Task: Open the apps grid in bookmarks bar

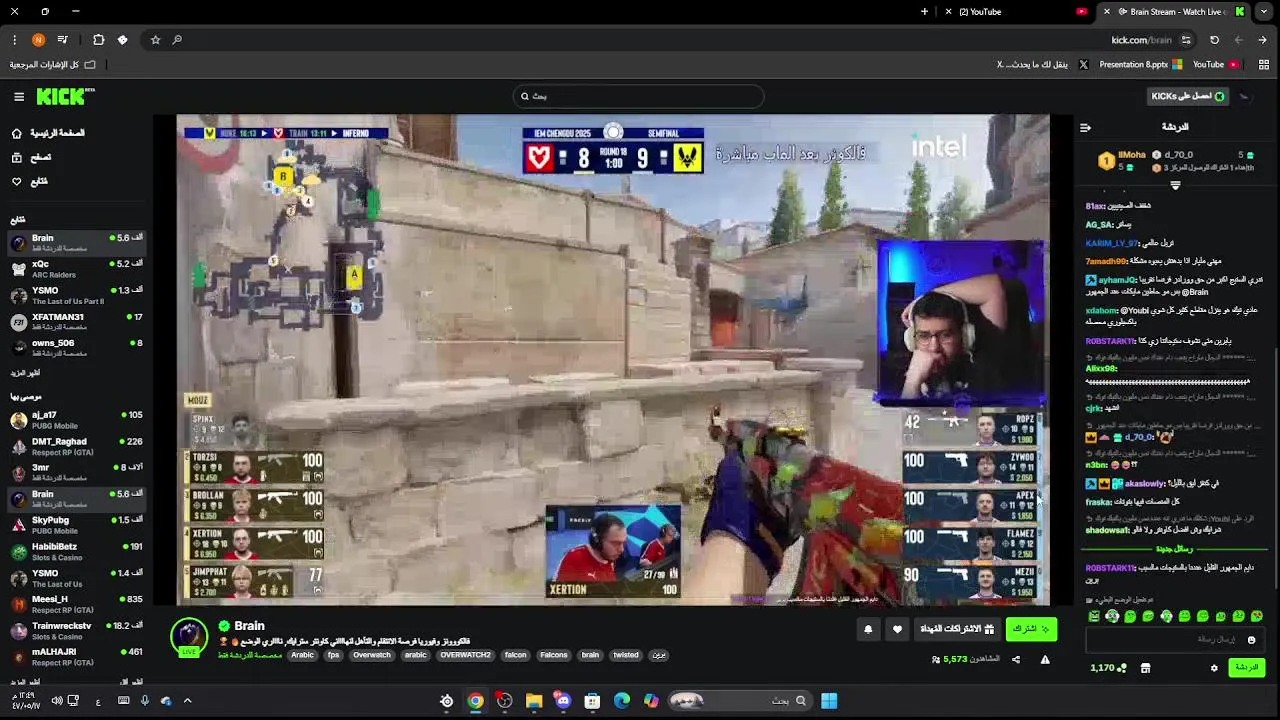Action: point(1264,65)
